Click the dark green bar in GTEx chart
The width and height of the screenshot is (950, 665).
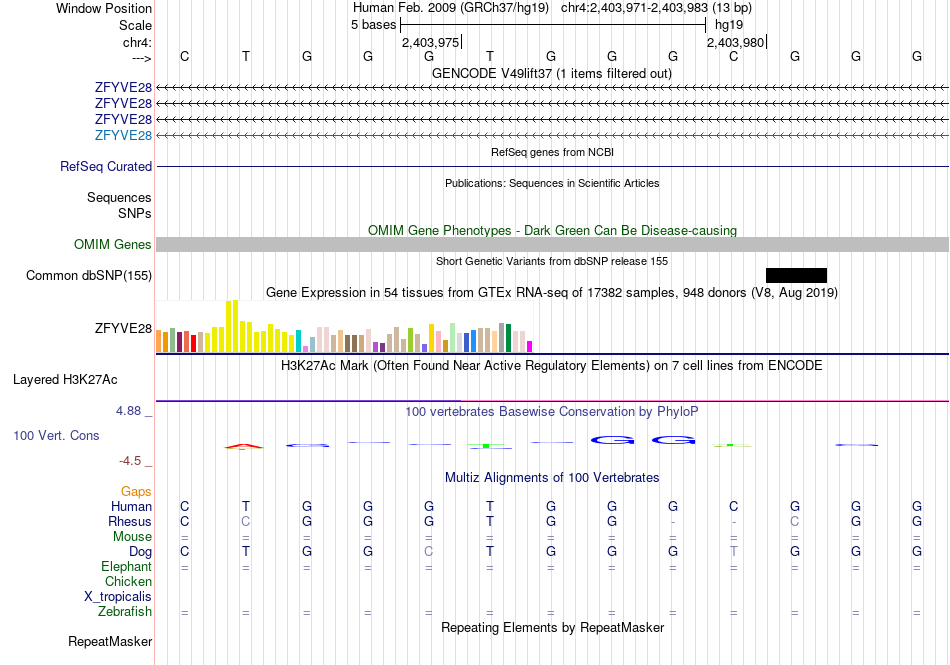(508, 339)
